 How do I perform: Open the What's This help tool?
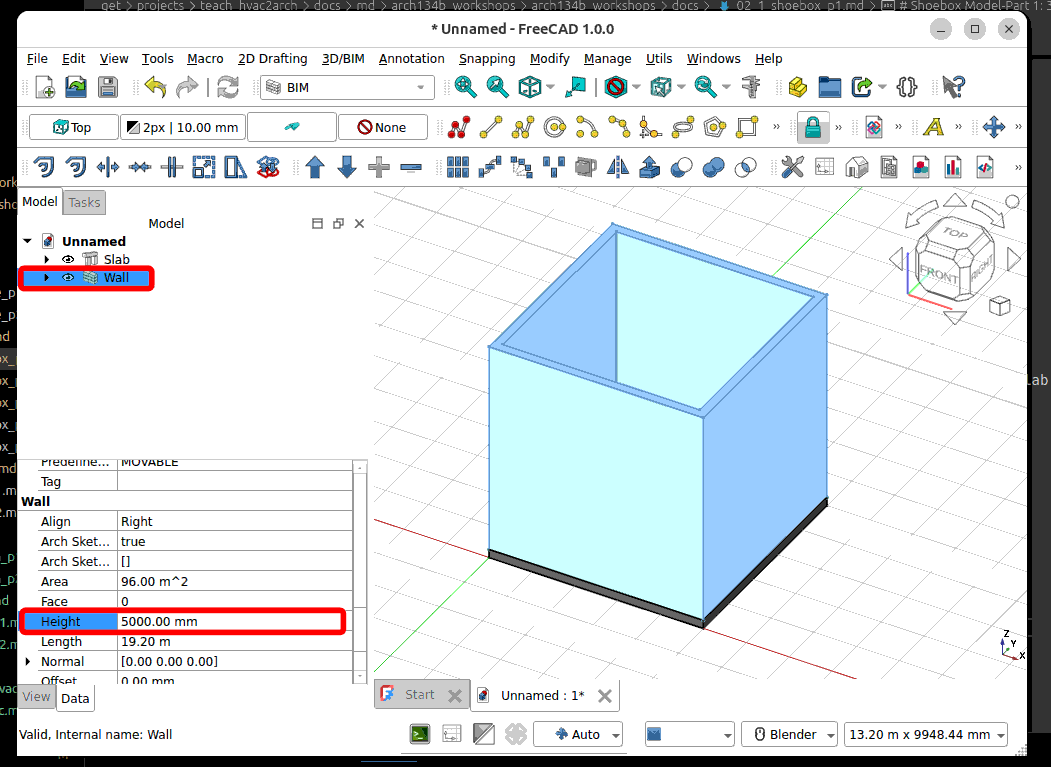[x=953, y=87]
